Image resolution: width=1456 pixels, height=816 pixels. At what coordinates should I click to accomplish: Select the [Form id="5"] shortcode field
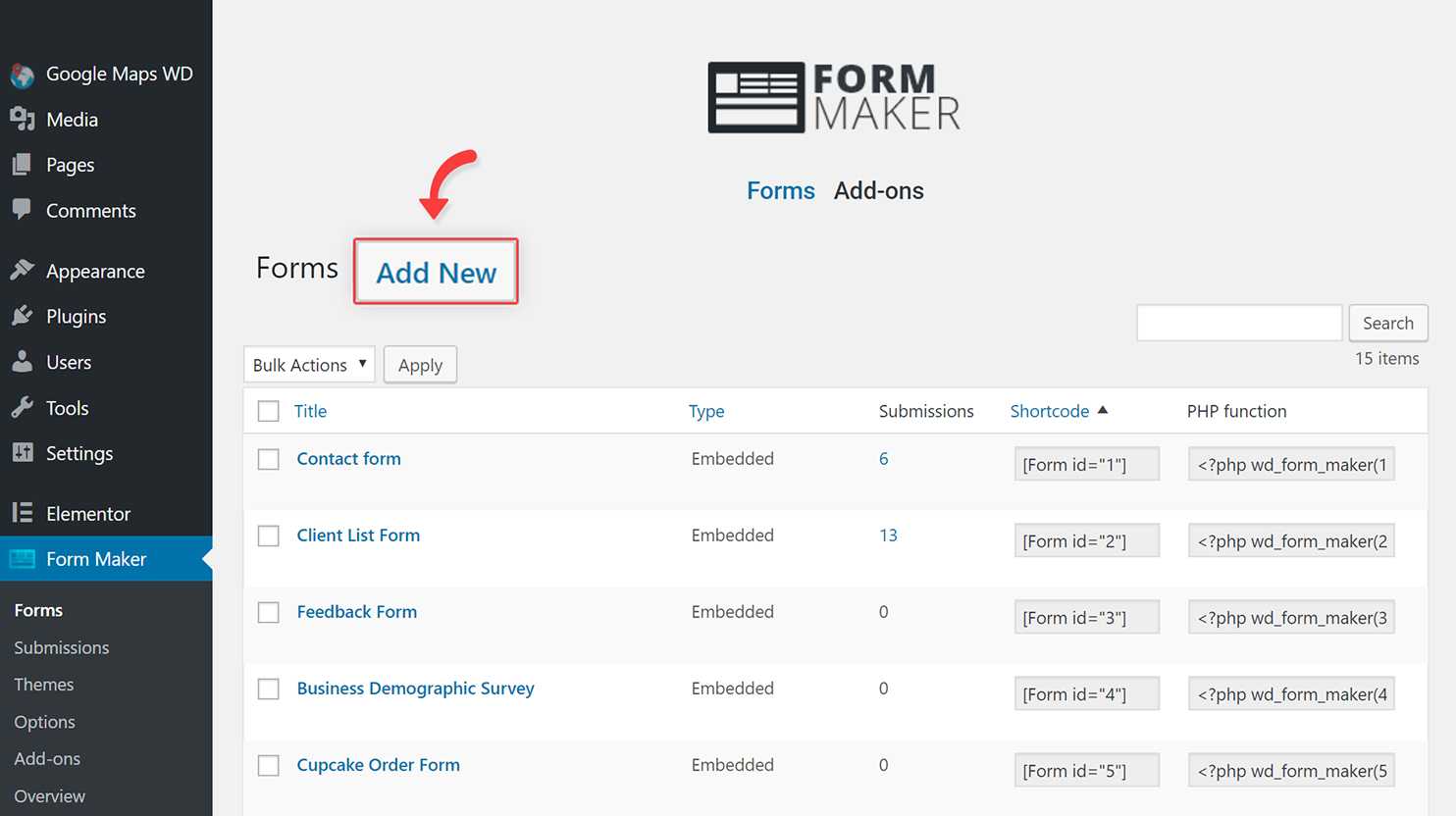1087,770
